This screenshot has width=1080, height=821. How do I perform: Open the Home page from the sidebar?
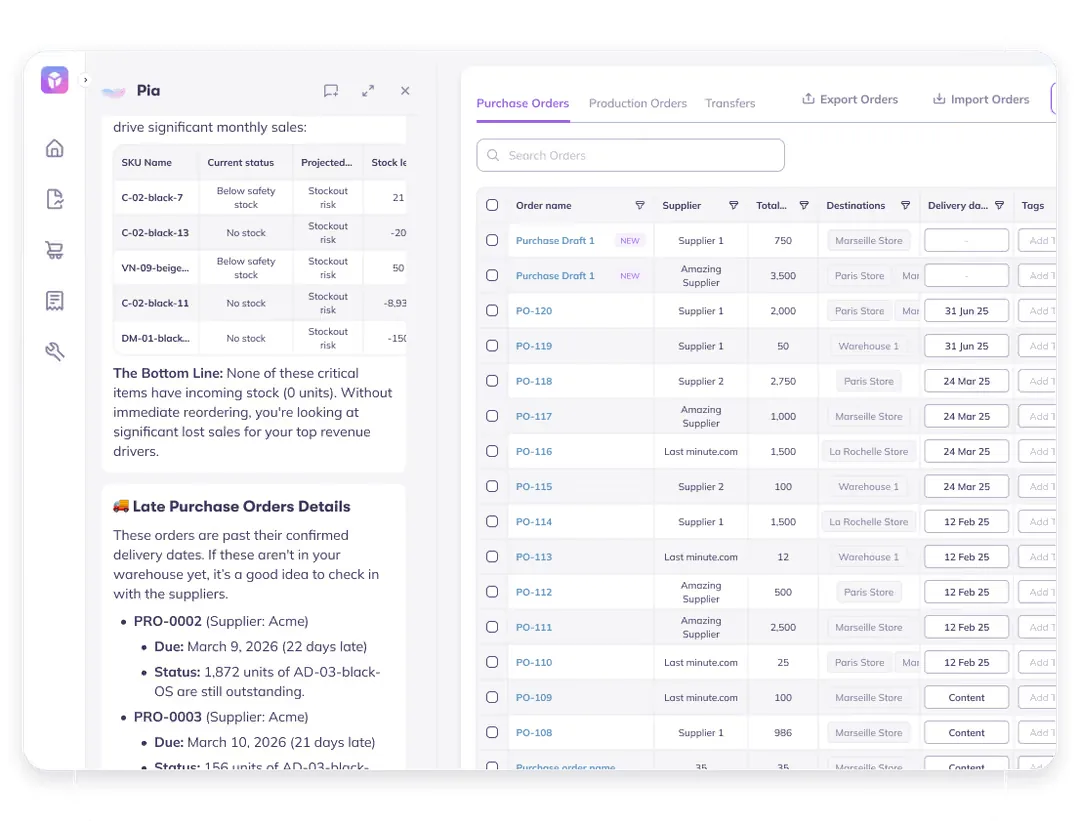[x=54, y=148]
